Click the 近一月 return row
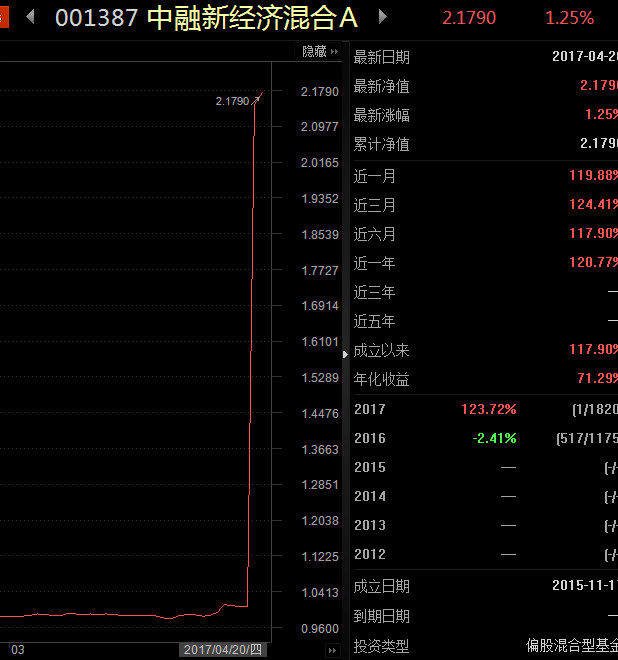The height and width of the screenshot is (660, 618). pos(485,176)
